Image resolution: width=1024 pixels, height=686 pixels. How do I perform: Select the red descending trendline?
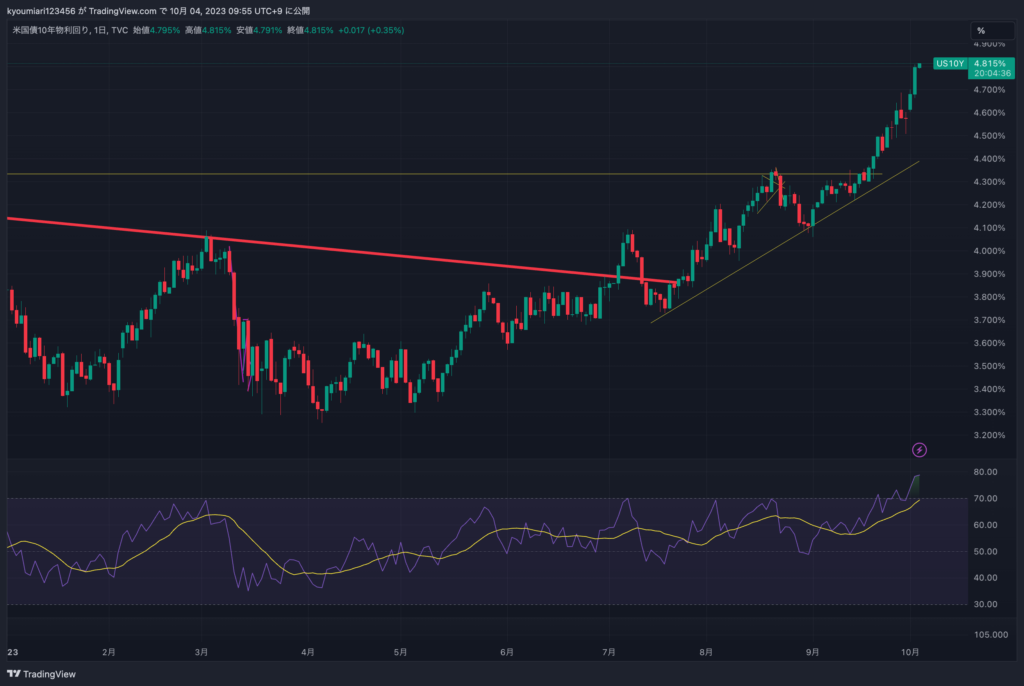(x=340, y=251)
